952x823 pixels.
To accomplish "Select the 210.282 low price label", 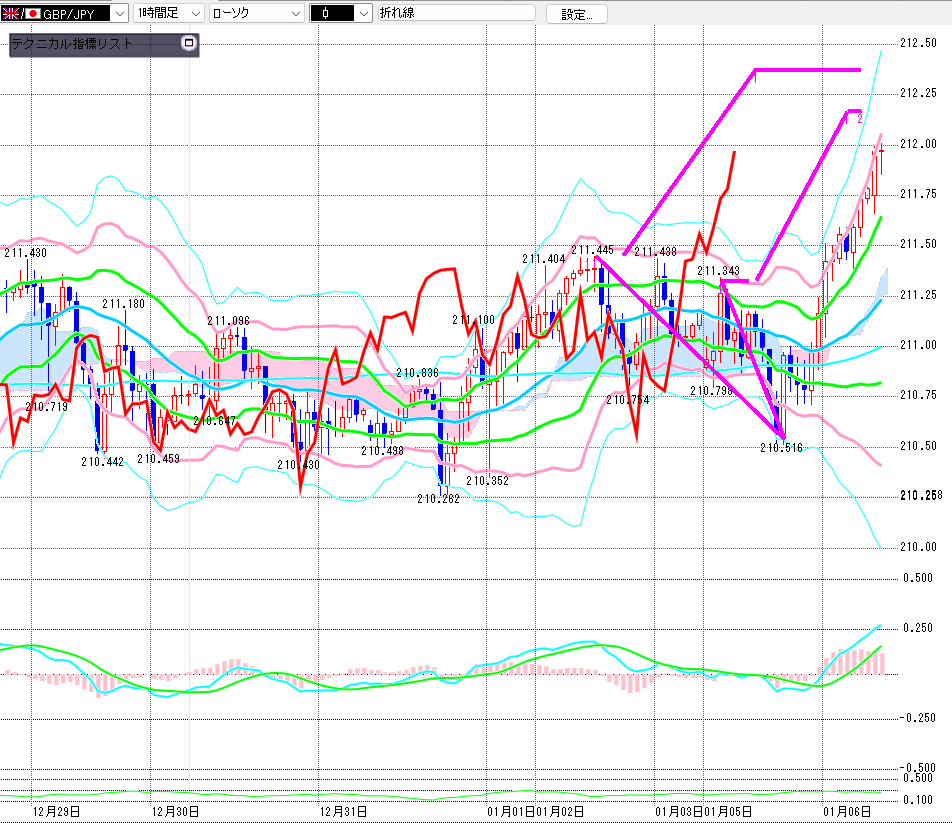I will (x=438, y=498).
